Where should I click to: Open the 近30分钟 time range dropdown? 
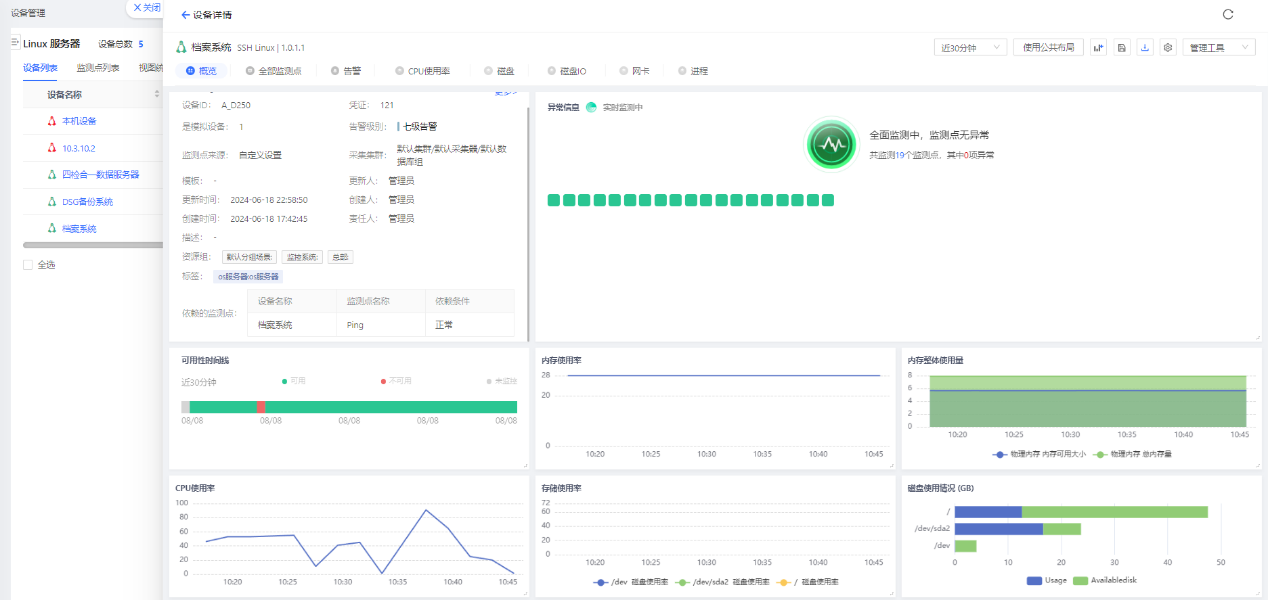970,47
